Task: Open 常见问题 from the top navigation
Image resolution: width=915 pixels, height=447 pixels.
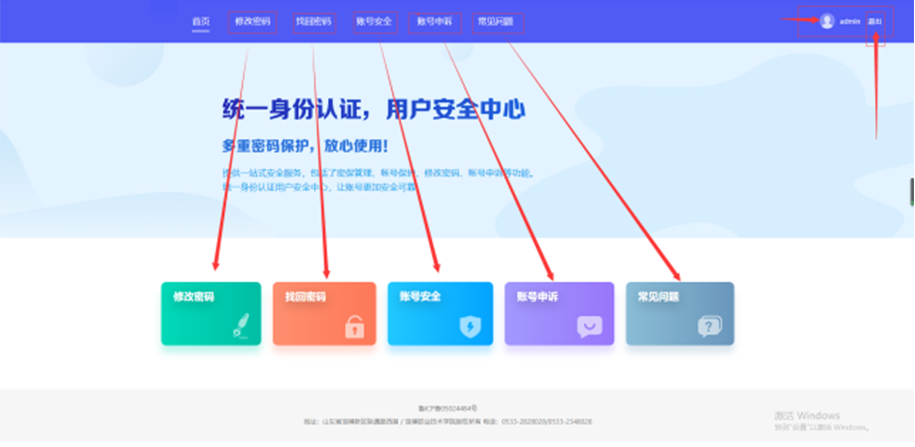Action: (x=496, y=21)
